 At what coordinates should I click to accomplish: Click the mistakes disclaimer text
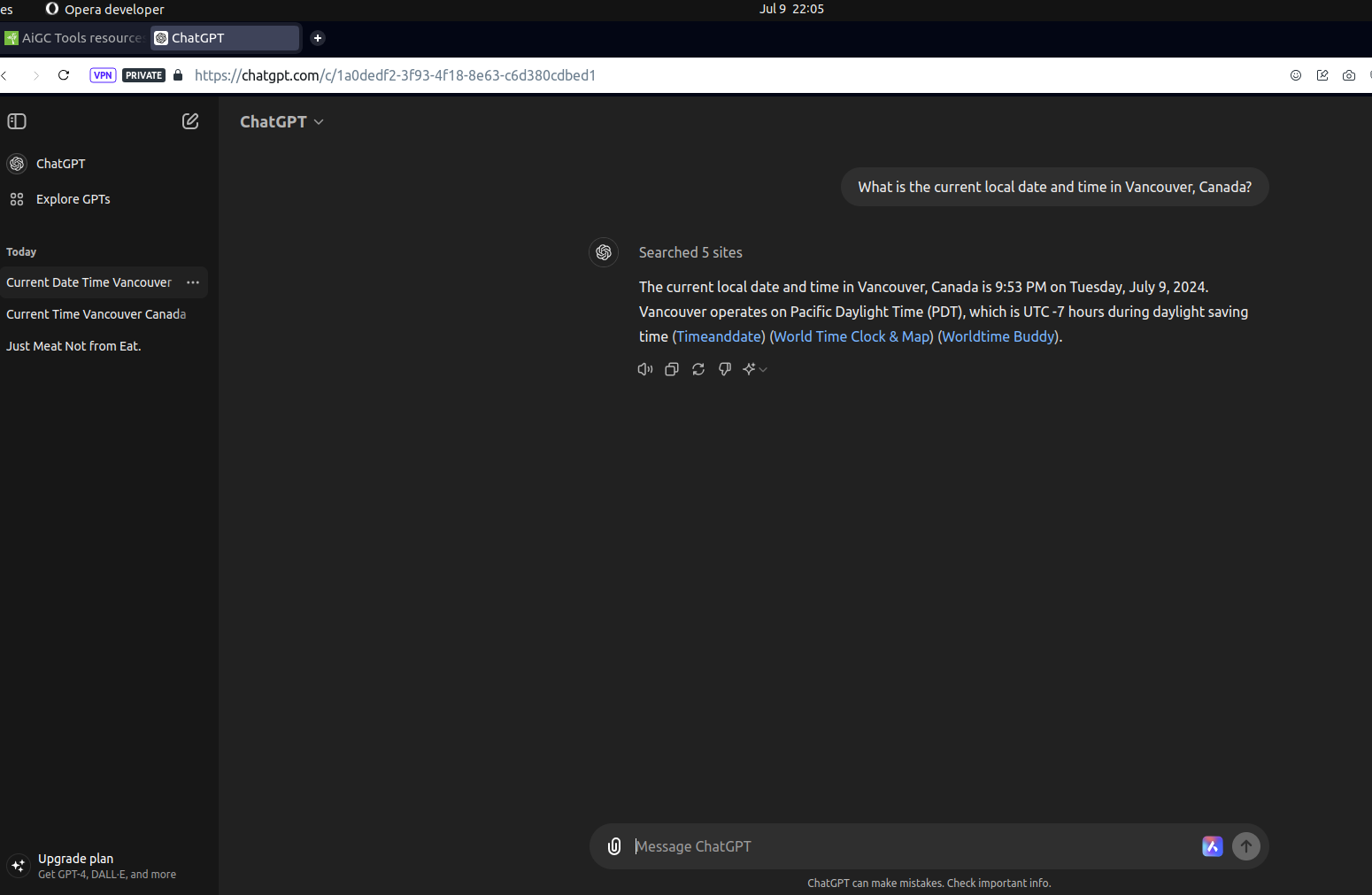[x=929, y=883]
